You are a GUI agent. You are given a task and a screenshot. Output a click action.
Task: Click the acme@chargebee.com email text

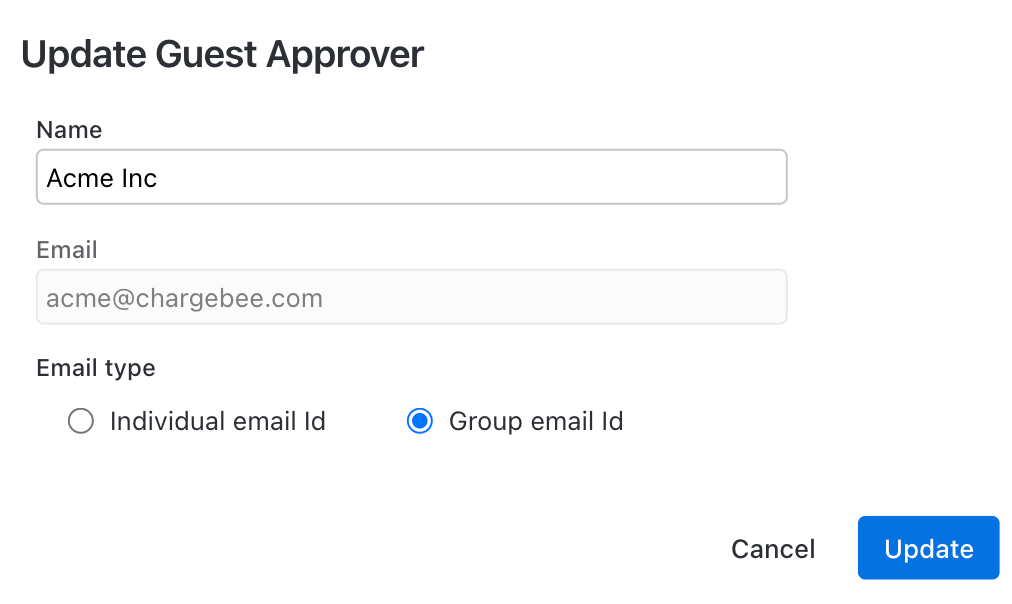click(184, 298)
